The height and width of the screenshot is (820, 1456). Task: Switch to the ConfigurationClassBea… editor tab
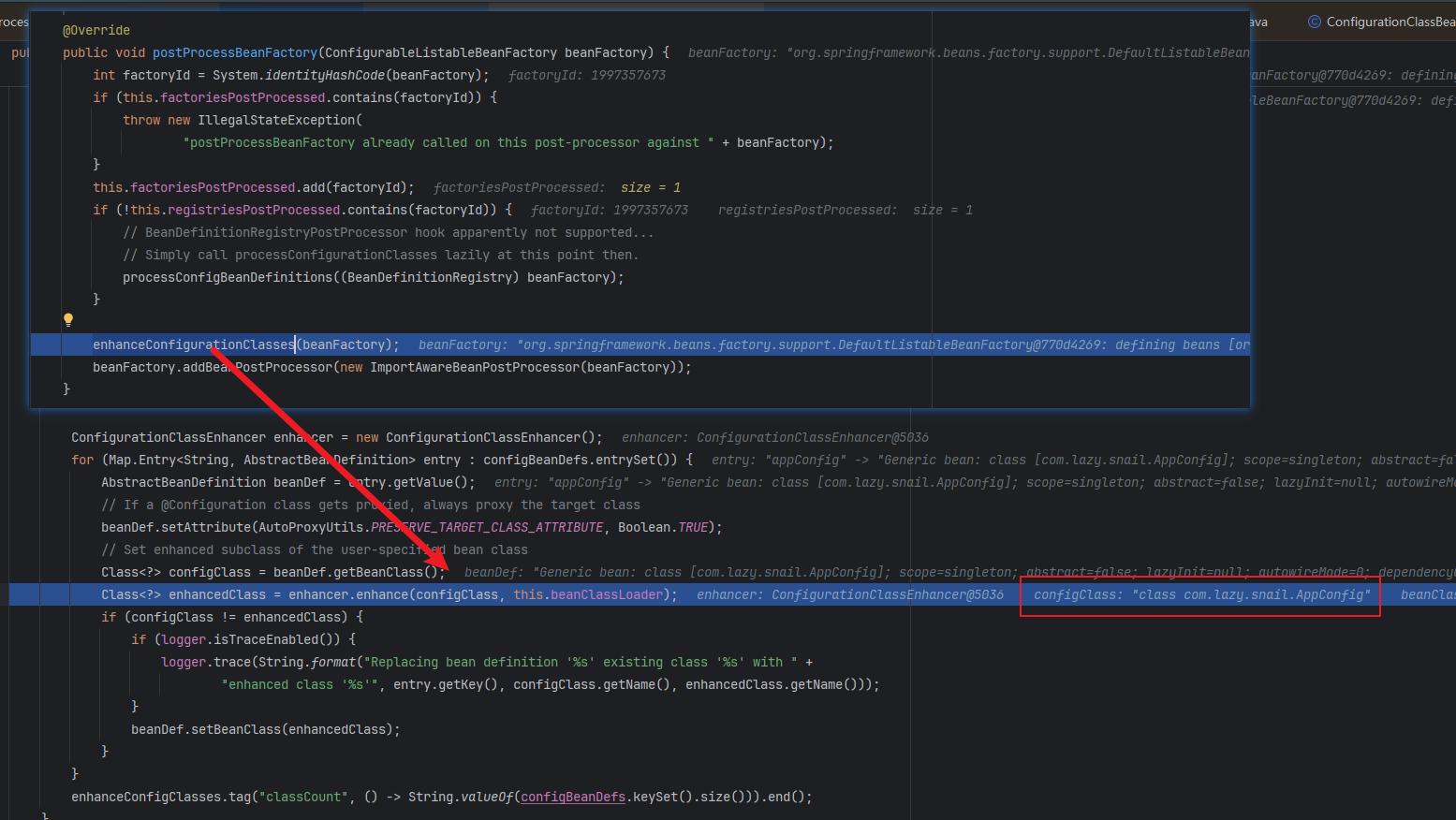click(x=1381, y=22)
